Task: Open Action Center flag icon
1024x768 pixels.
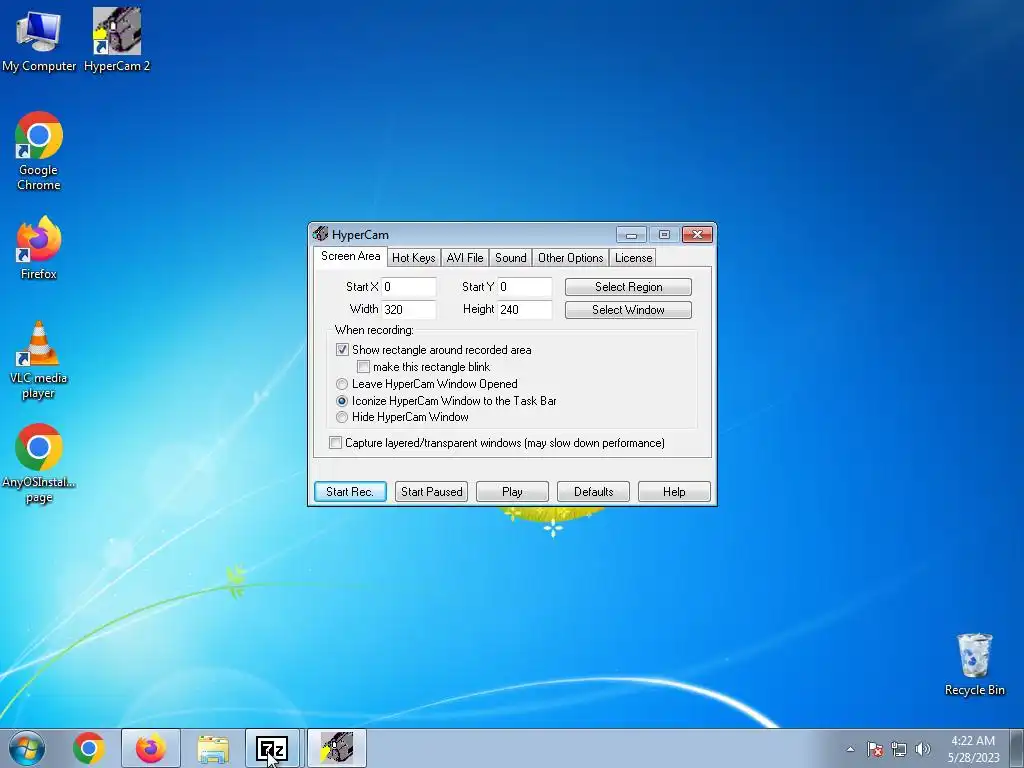Action: pos(874,749)
